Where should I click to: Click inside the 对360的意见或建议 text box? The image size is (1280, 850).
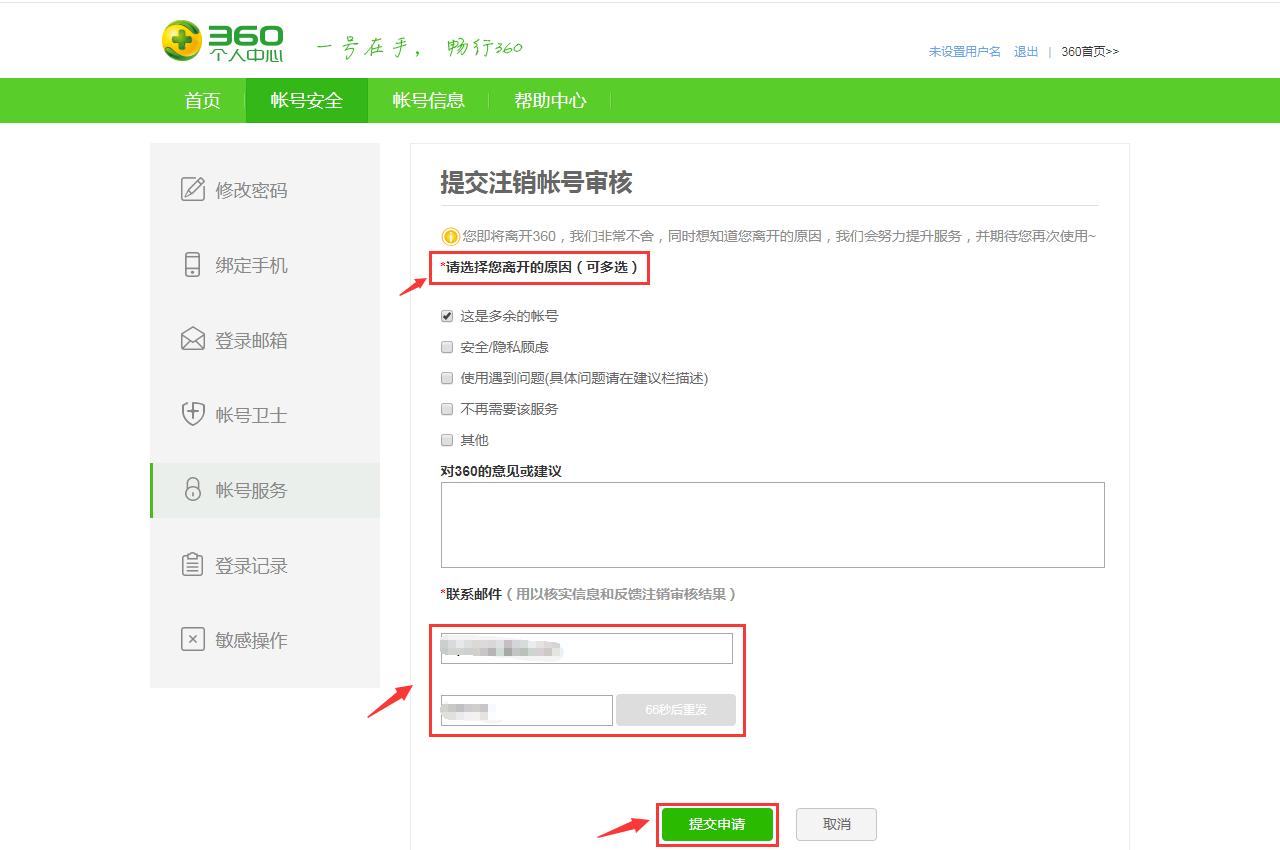[x=770, y=523]
